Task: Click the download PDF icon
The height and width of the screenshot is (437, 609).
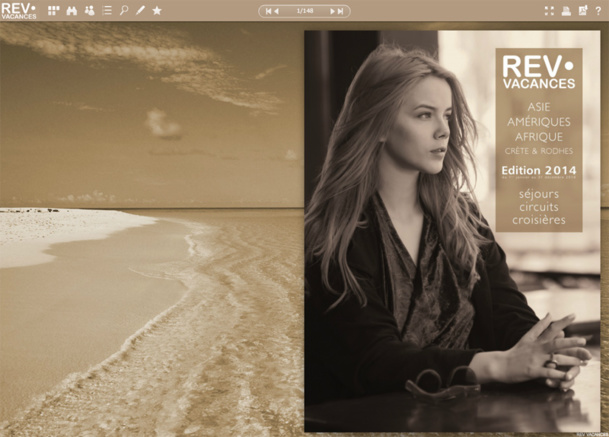Action: [x=582, y=10]
